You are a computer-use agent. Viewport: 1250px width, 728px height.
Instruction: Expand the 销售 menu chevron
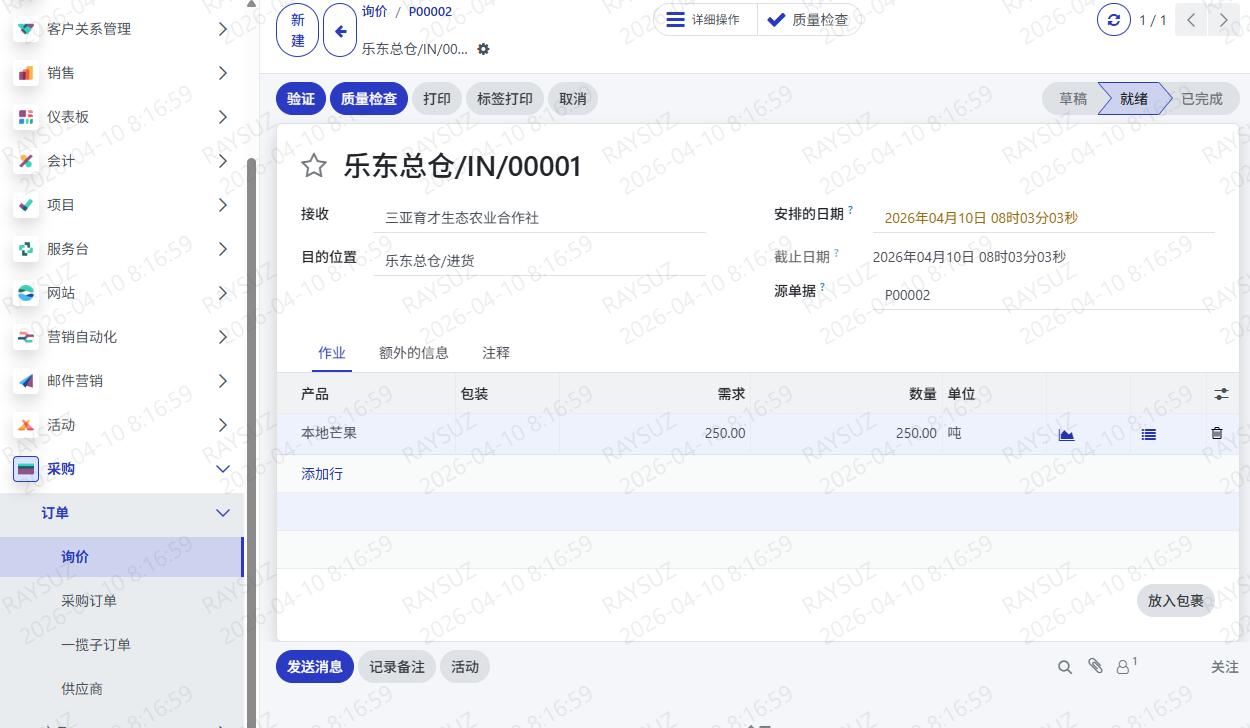[x=222, y=73]
